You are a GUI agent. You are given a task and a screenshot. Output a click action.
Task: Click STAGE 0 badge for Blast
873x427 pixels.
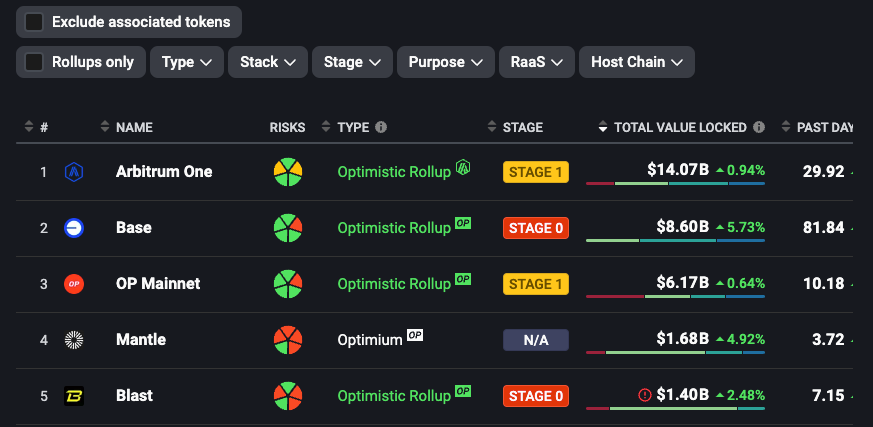(x=536, y=396)
